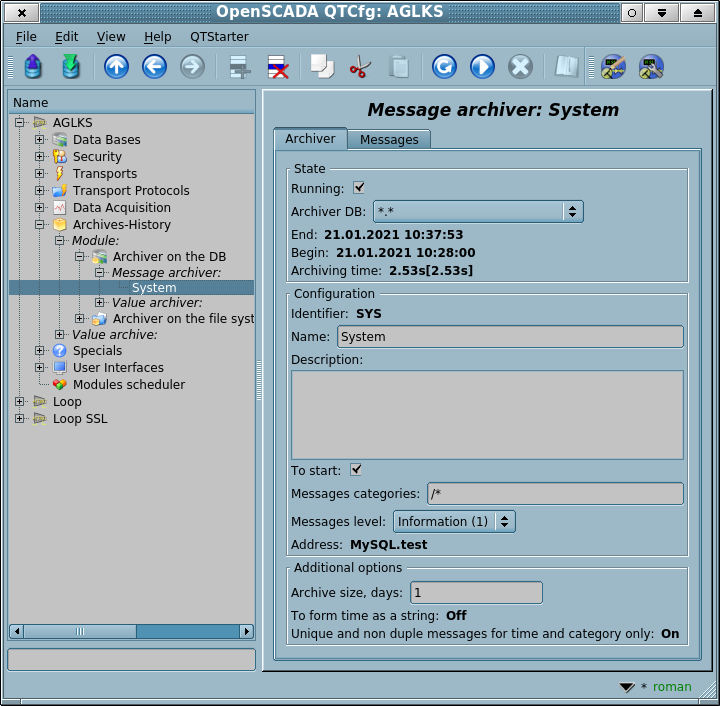
Task: Start periodic update with the play icon
Action: [x=482, y=67]
